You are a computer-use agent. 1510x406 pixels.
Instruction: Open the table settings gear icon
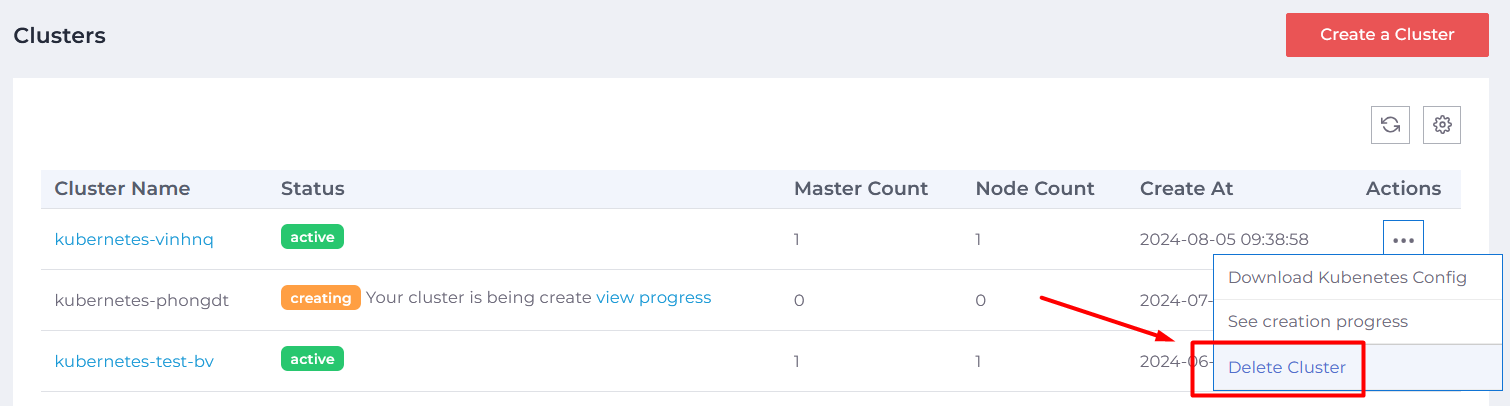click(x=1442, y=125)
